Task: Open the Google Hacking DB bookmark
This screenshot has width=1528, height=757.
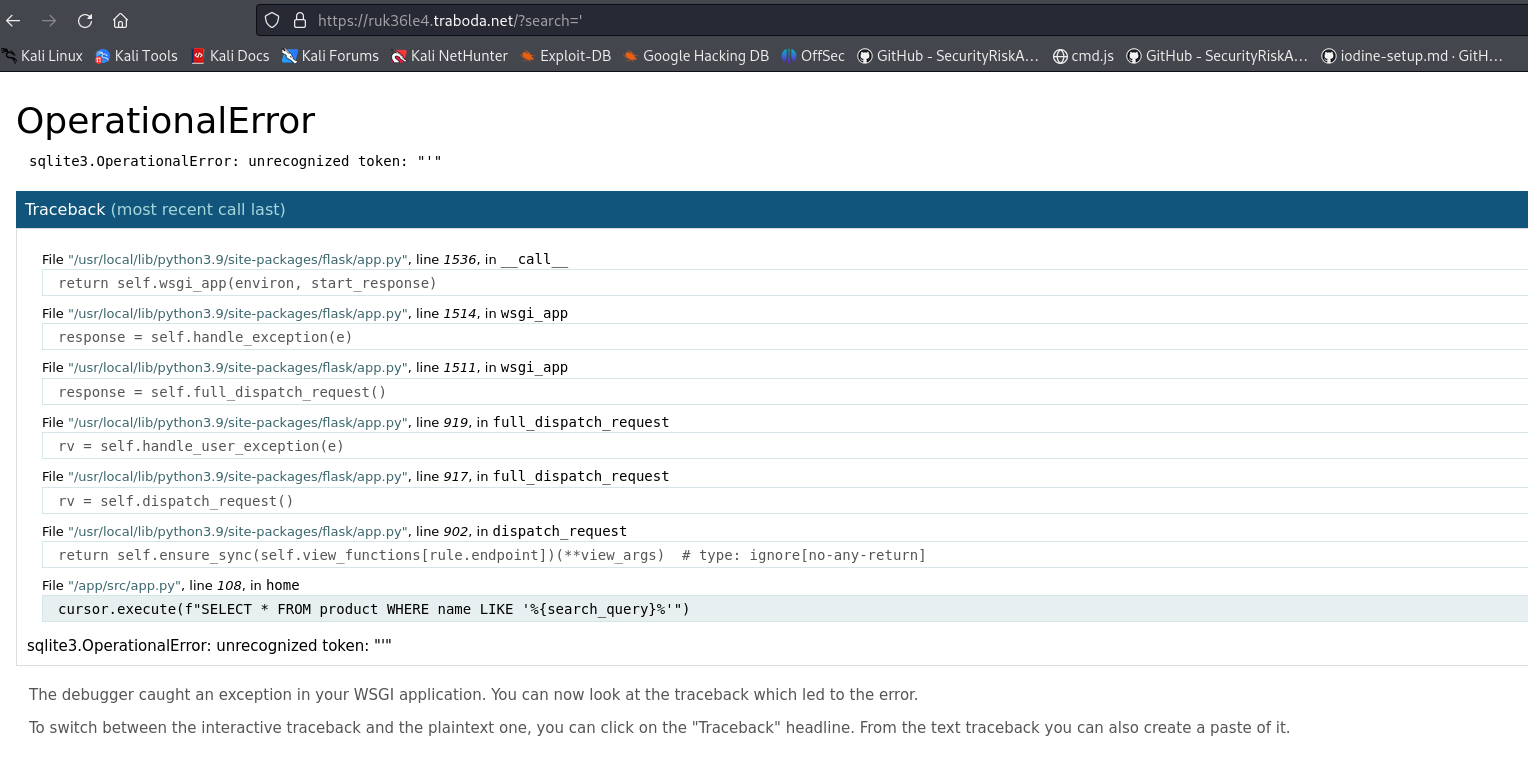Action: (x=696, y=56)
